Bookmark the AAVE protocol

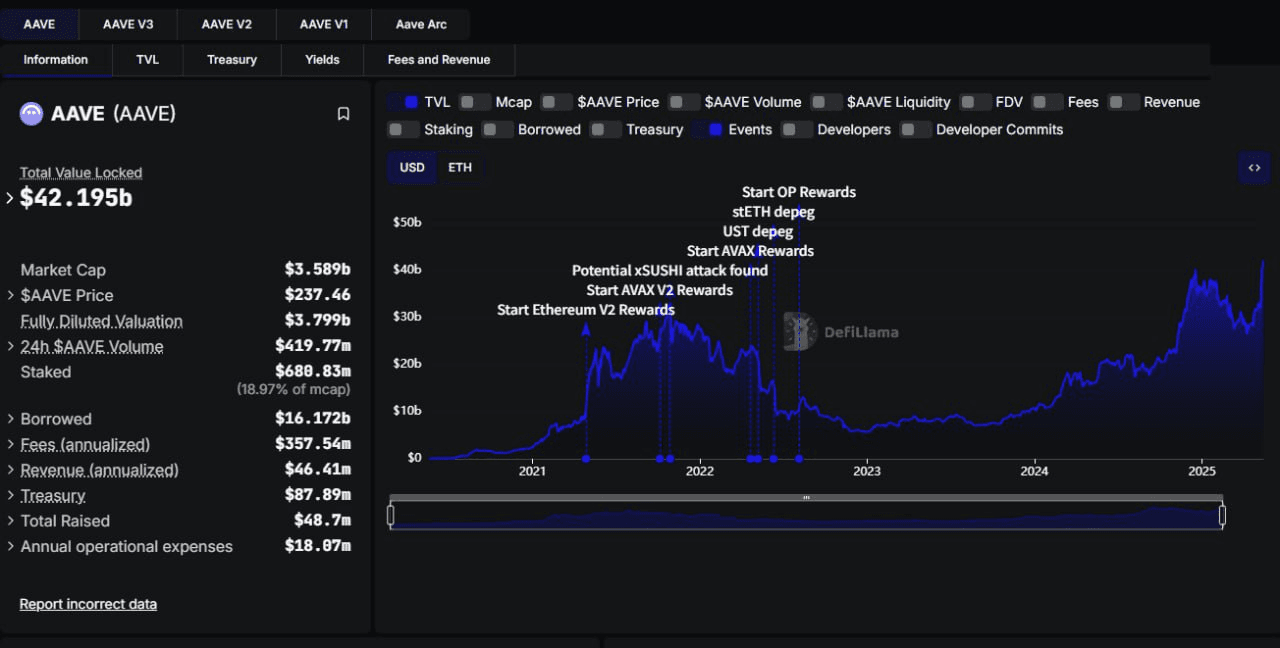343,114
